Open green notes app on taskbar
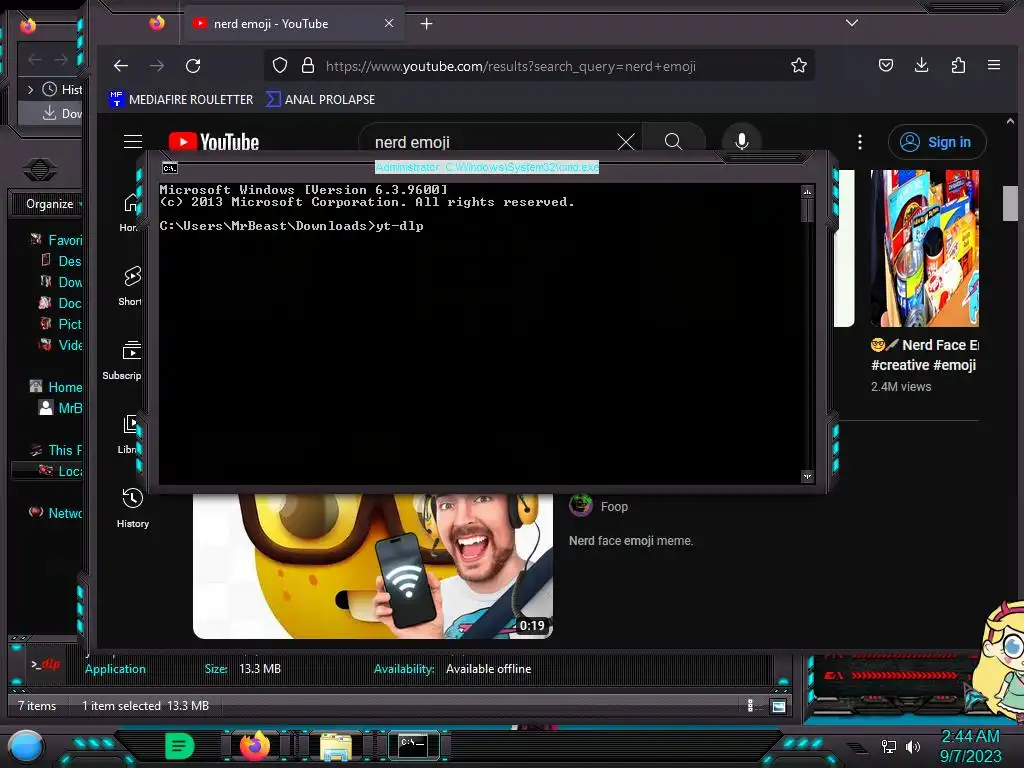This screenshot has width=1024, height=768. point(180,745)
